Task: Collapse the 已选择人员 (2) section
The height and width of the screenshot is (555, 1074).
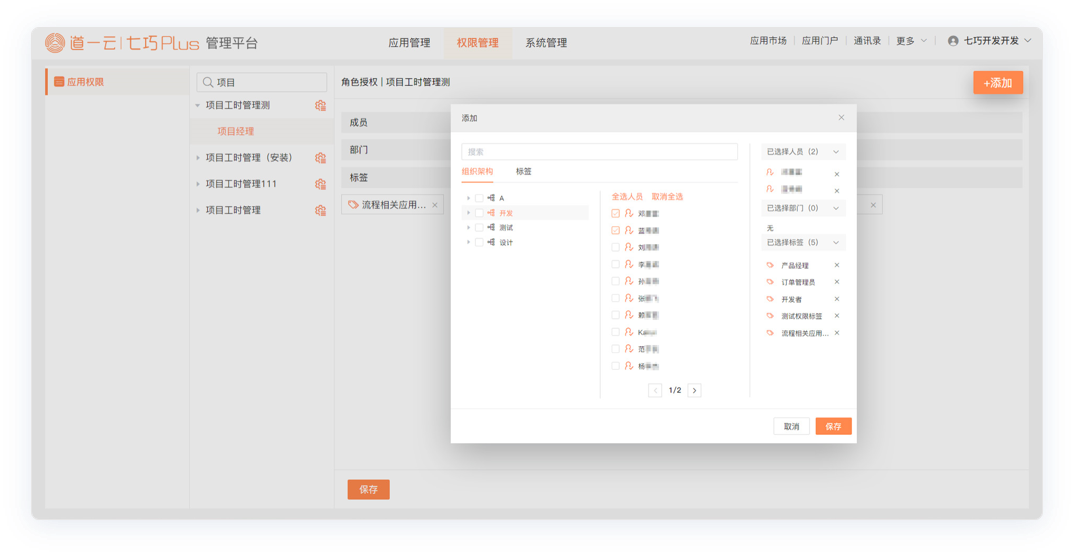Action: (836, 152)
